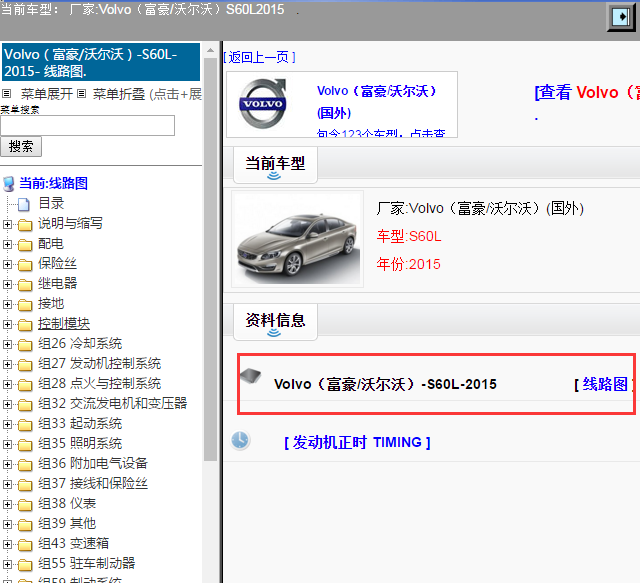Click the folder icon for 组26 冷却系统
640x583 pixels.
click(x=25, y=345)
